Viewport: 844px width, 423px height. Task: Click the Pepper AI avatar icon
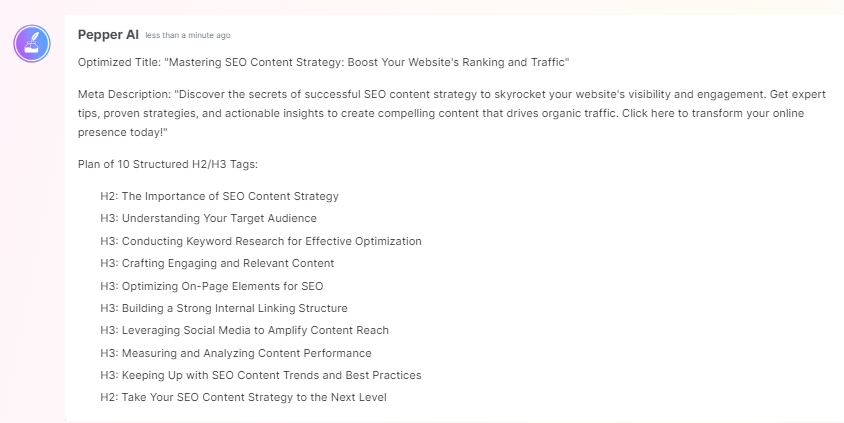point(32,44)
